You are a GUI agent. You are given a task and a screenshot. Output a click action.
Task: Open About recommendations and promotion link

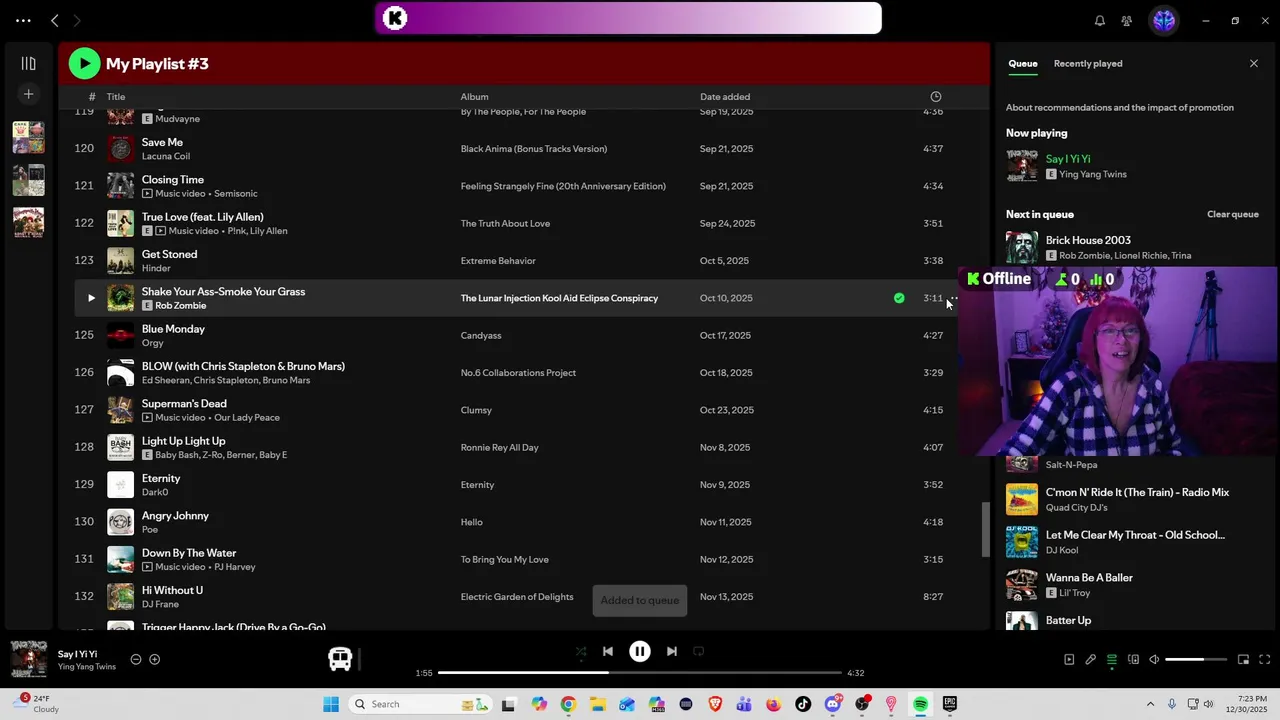pos(1120,107)
